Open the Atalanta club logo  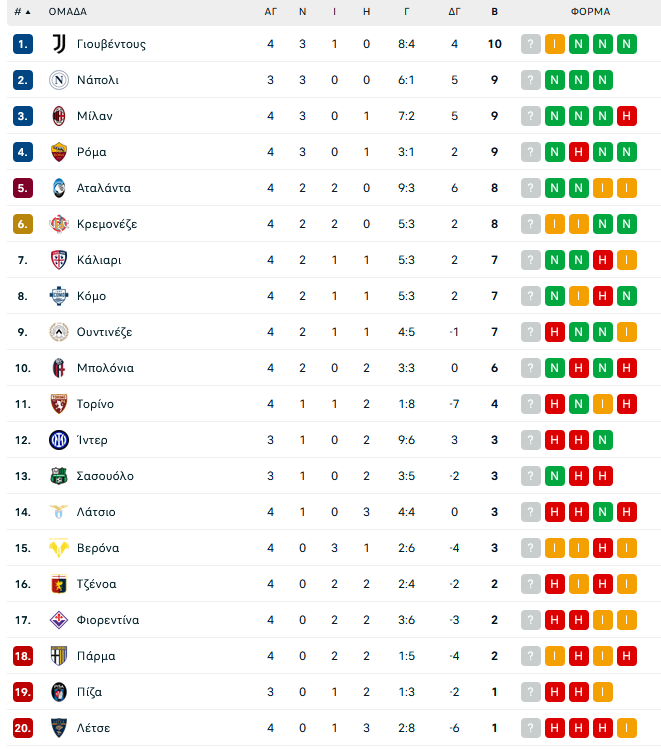coord(59,188)
